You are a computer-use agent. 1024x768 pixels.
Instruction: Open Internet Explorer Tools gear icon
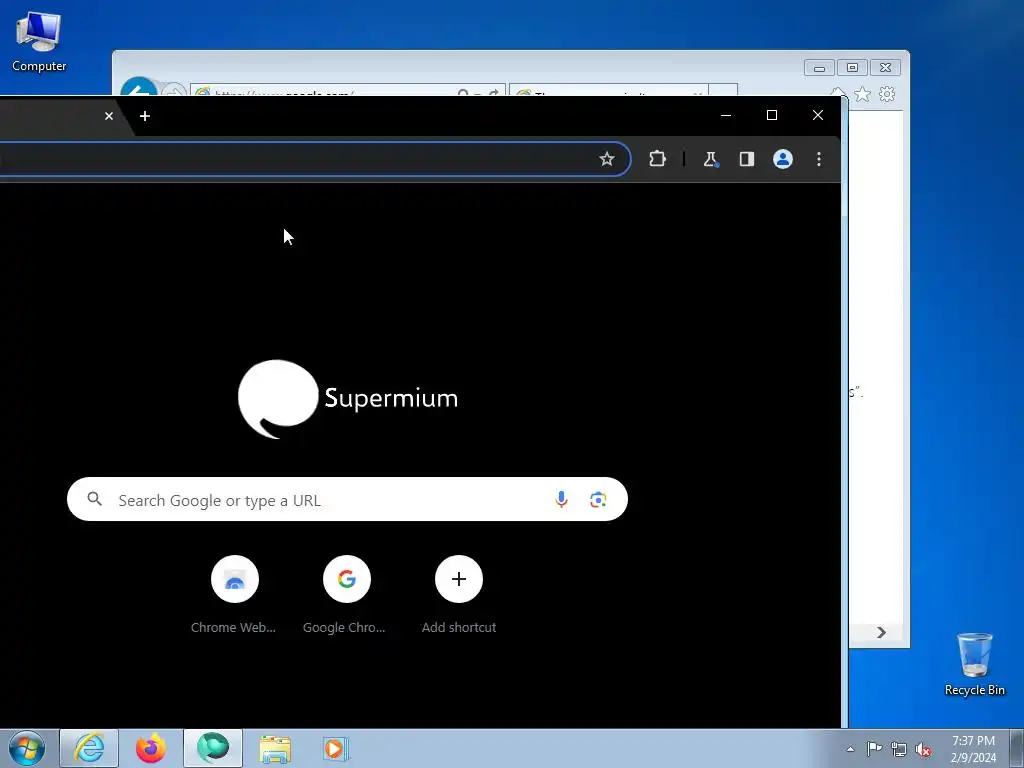887,95
